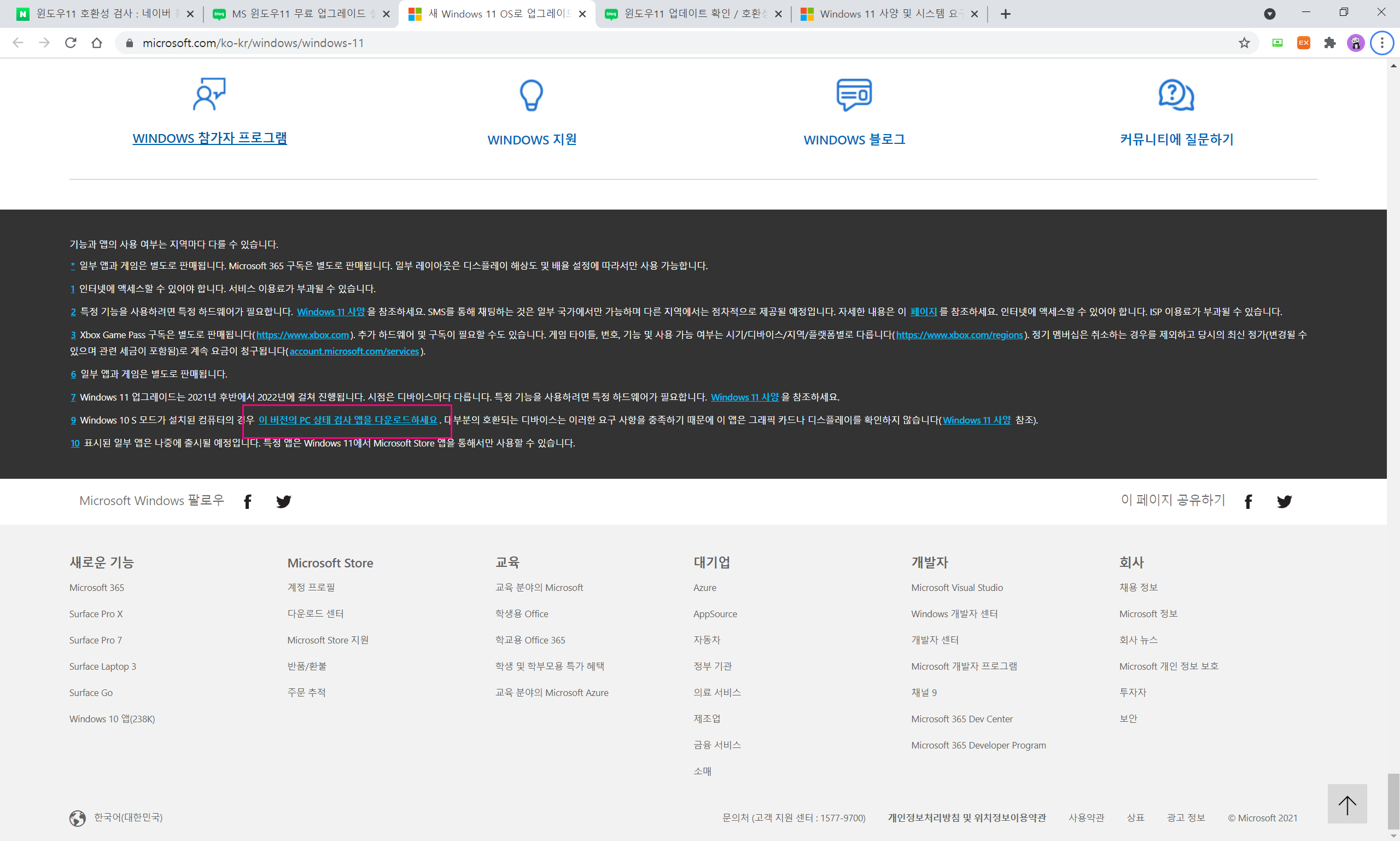This screenshot has height=841, width=1400.
Task: Click the community question mark icon
Action: pos(1176,95)
